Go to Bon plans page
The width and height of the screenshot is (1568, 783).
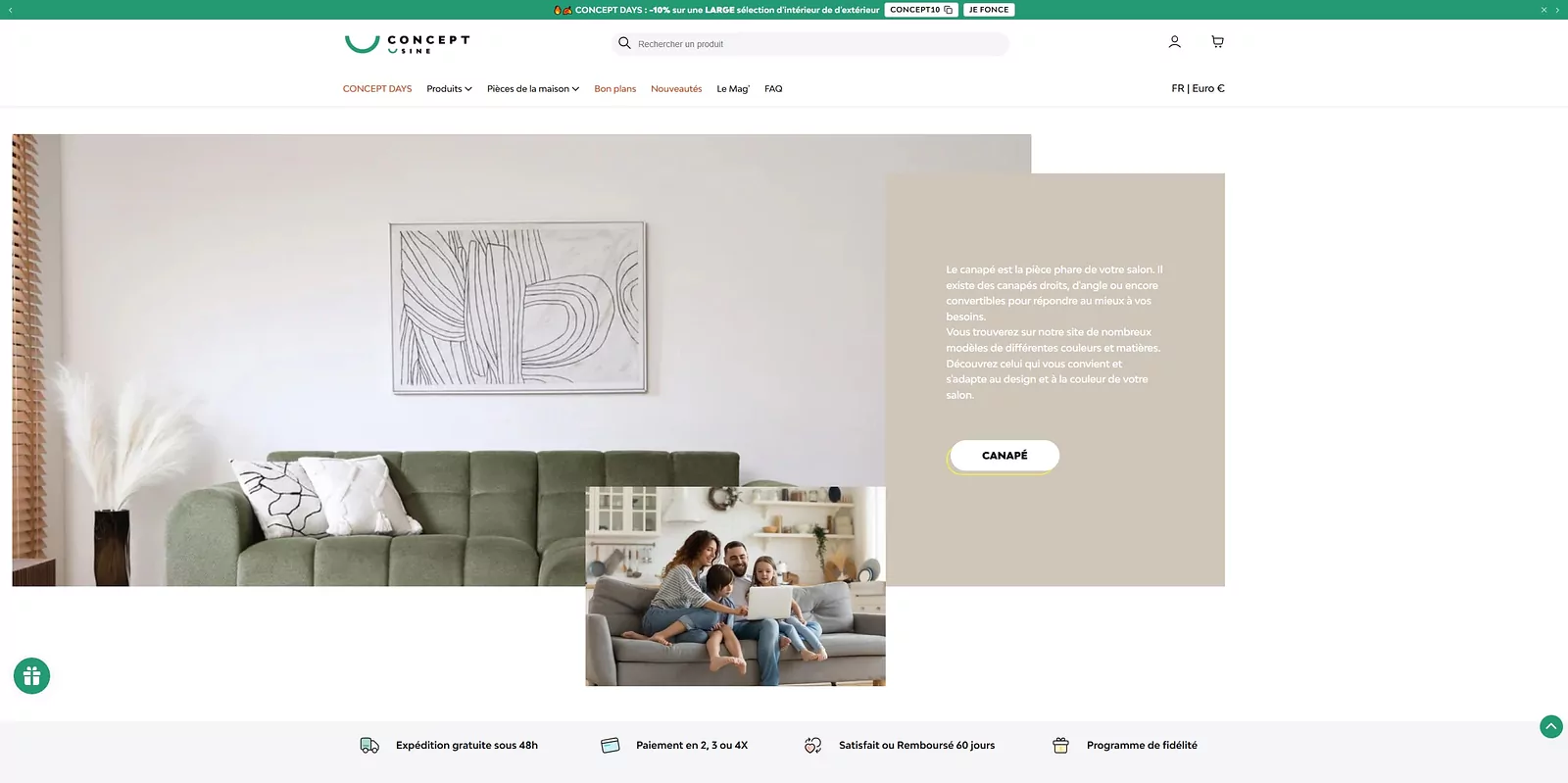[614, 89]
